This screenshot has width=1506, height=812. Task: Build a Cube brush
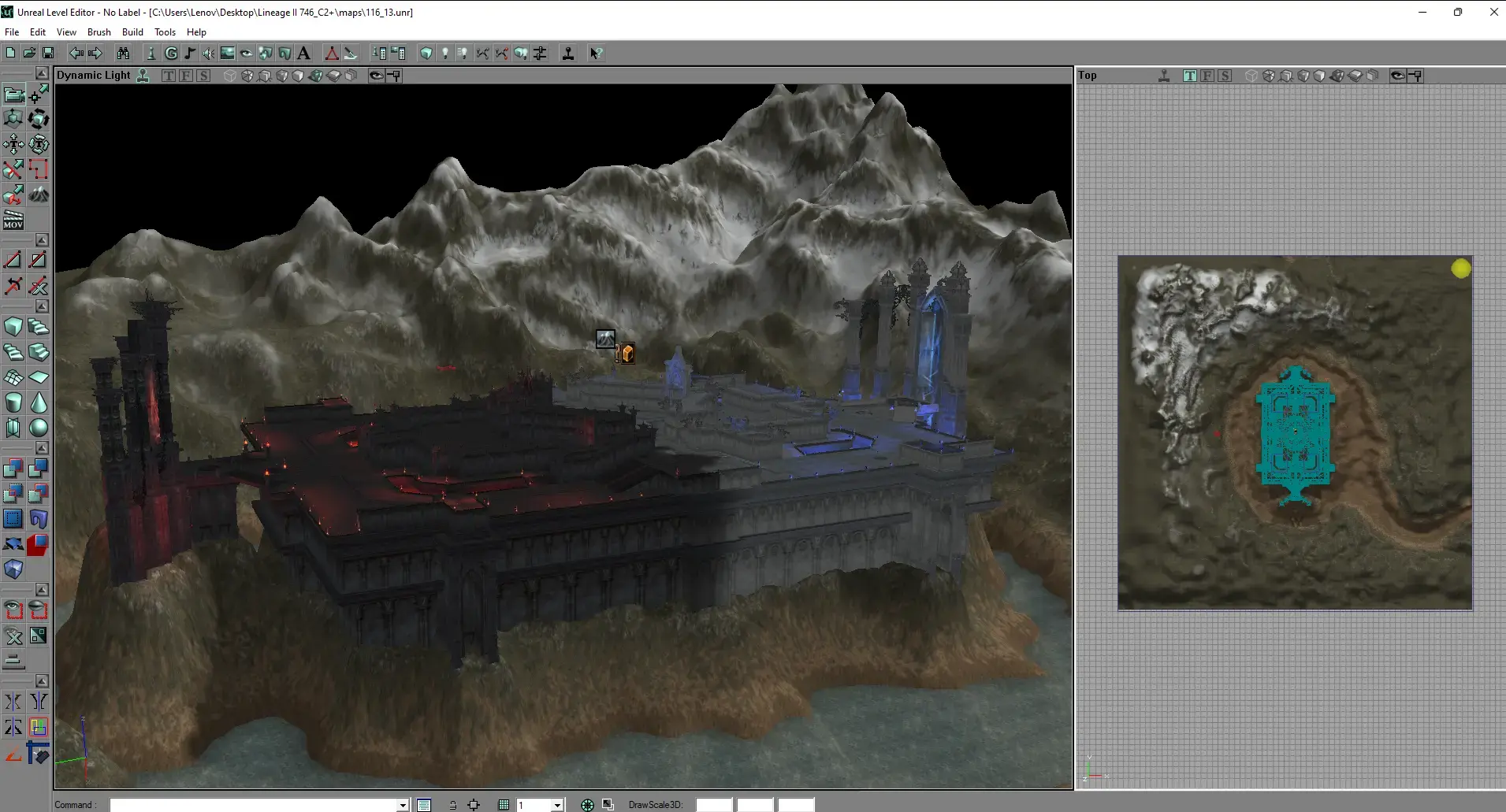13,327
